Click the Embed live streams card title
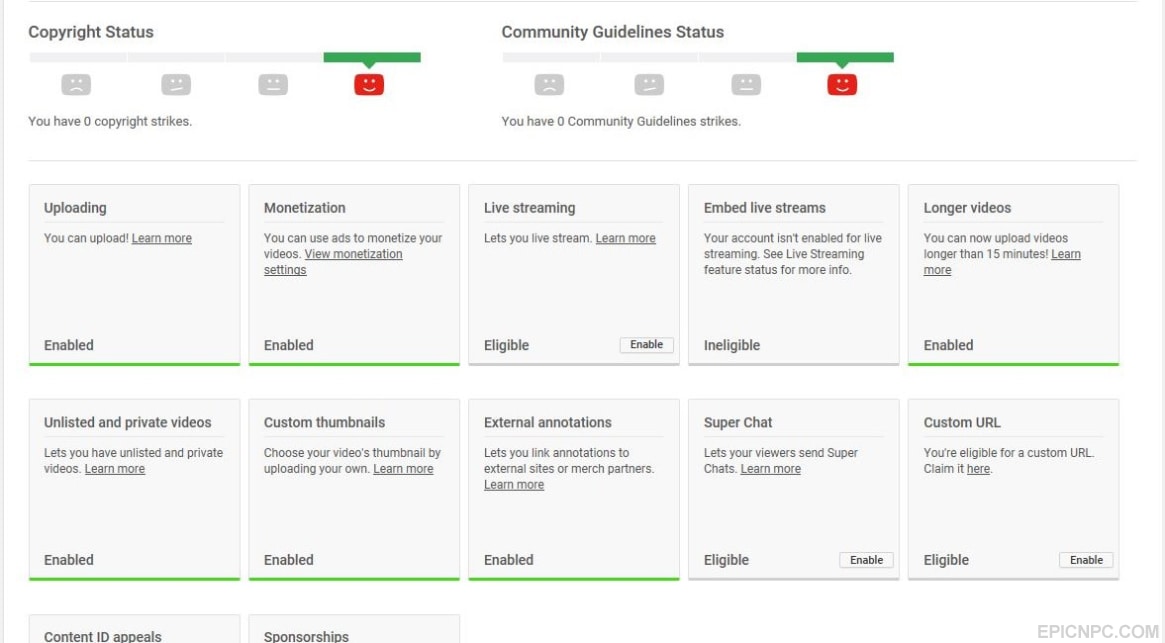 pyautogui.click(x=765, y=208)
